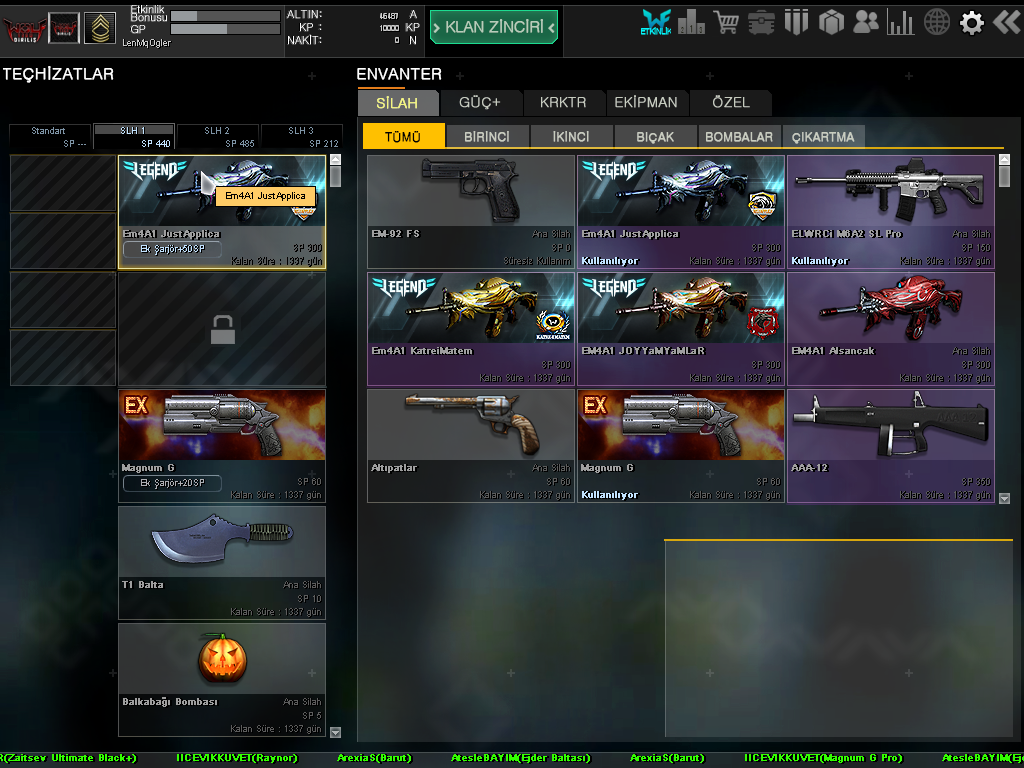The image size is (1024, 768).
Task: Open the ranking podium icon
Action: pyautogui.click(x=691, y=23)
